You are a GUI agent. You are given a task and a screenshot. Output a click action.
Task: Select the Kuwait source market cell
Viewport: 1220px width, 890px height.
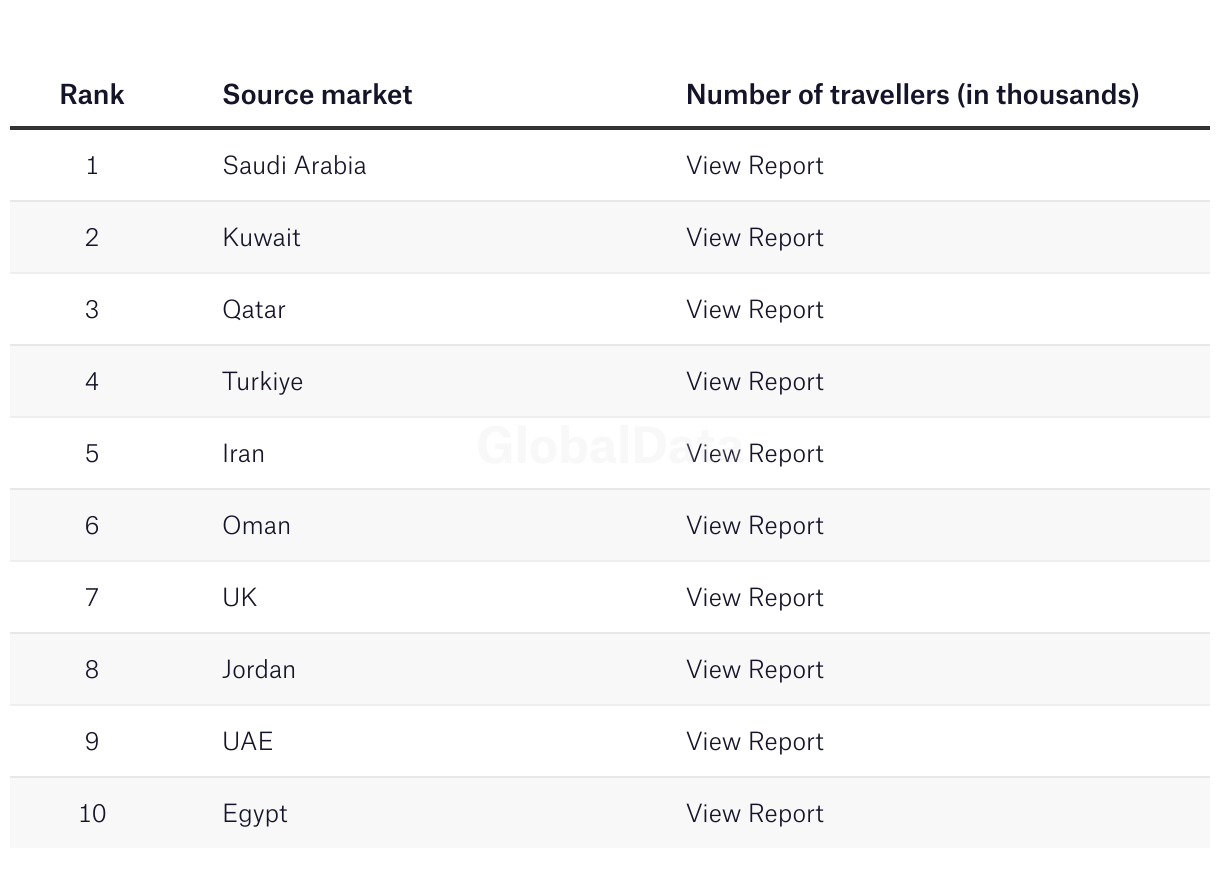(x=261, y=238)
